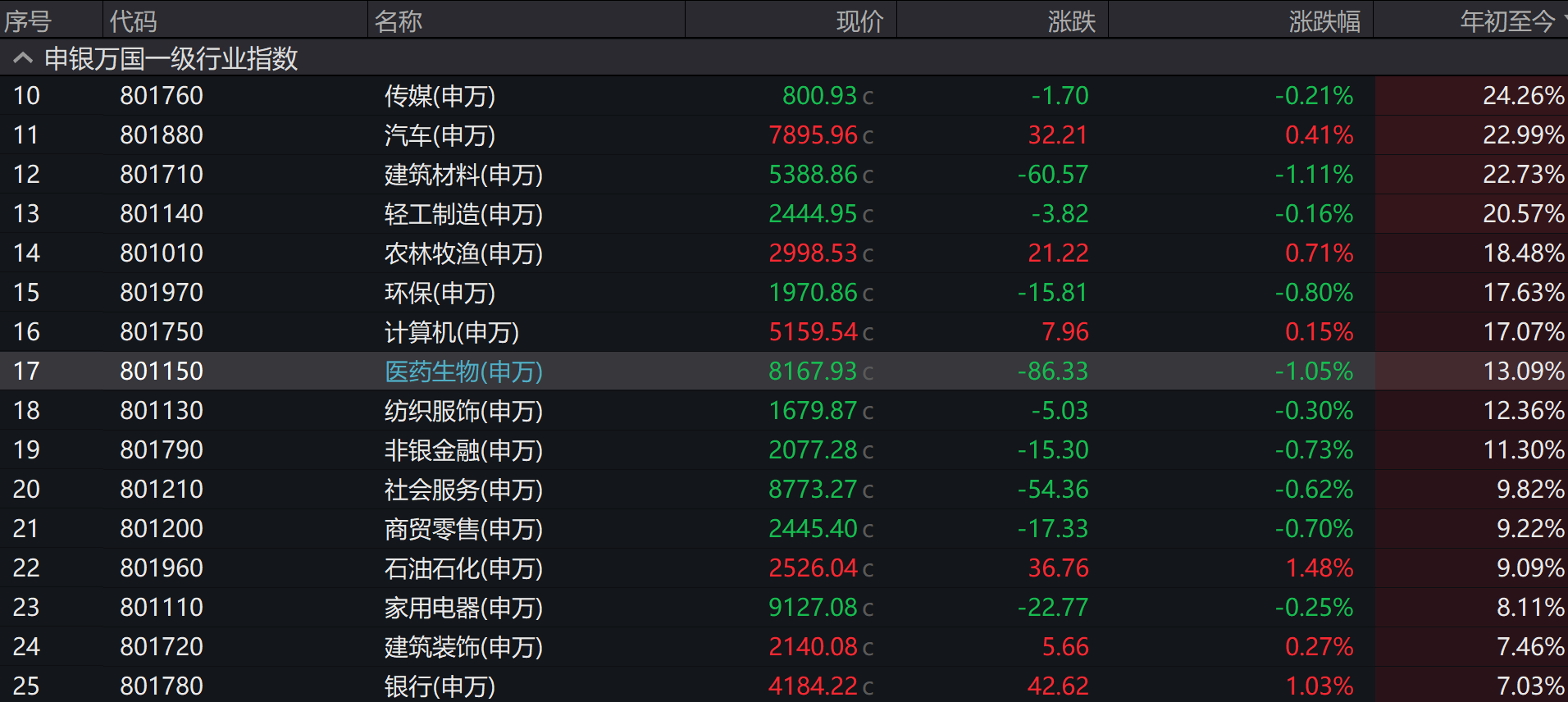Click code 801010
Viewport: 1568px width, 702px height.
162,253
